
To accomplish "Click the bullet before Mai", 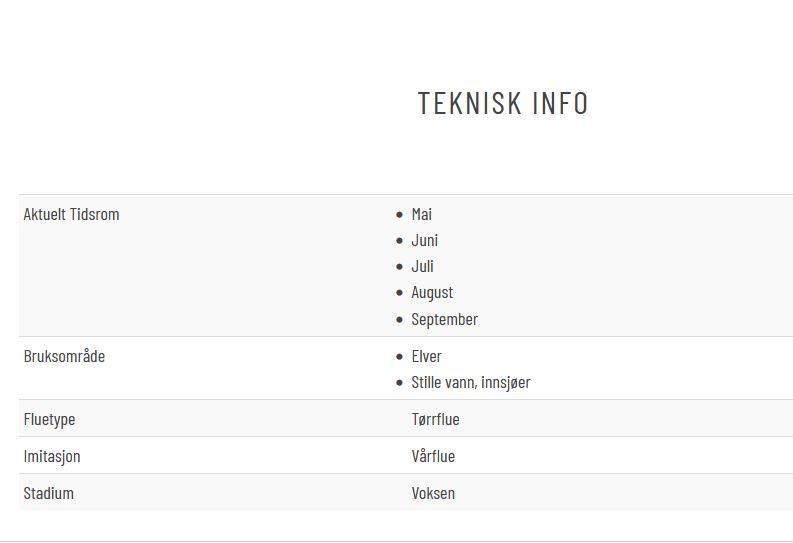I will point(400,215).
